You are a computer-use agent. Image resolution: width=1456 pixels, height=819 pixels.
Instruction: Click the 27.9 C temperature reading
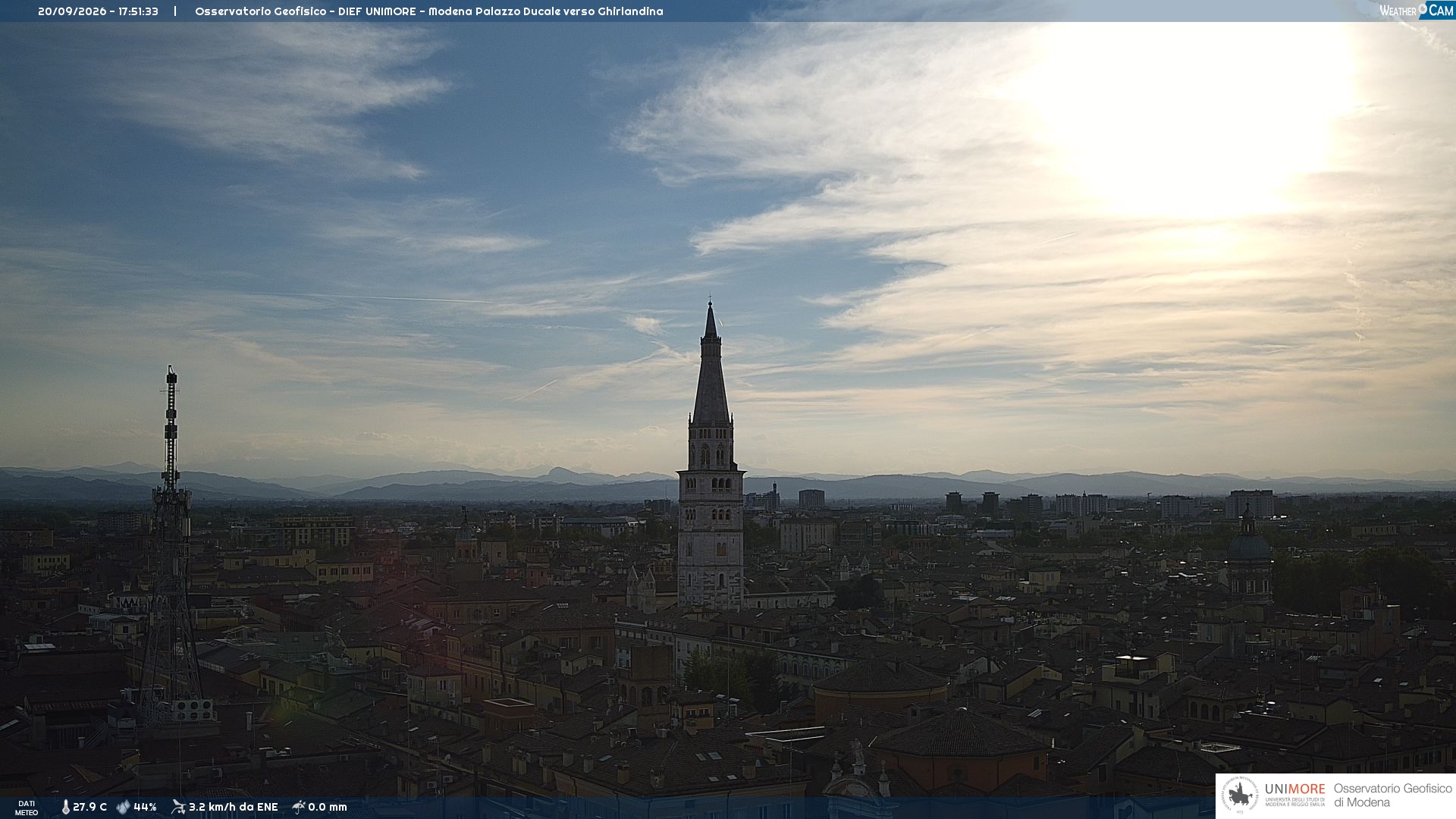[89, 808]
